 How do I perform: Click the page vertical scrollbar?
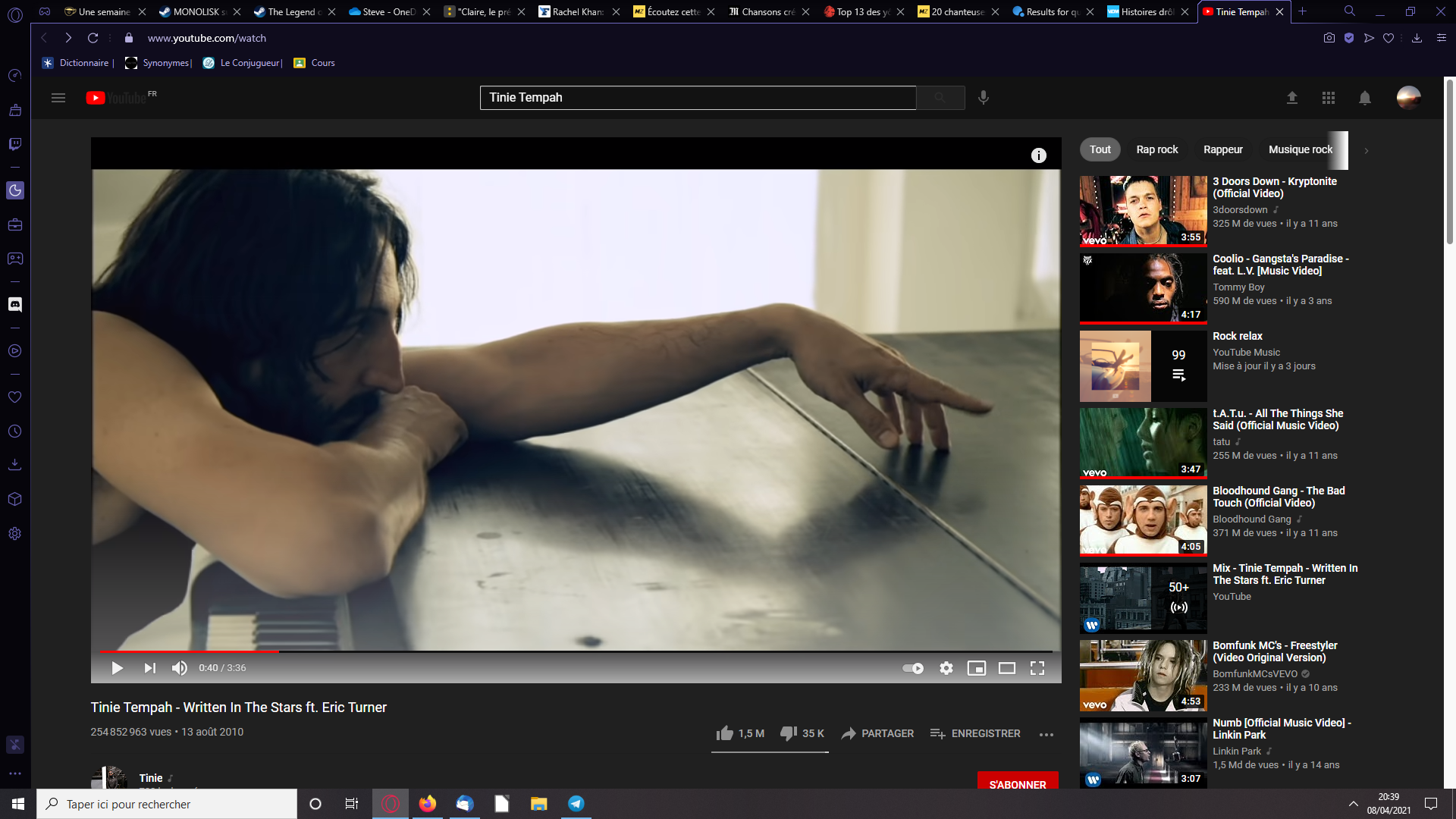(x=1450, y=162)
